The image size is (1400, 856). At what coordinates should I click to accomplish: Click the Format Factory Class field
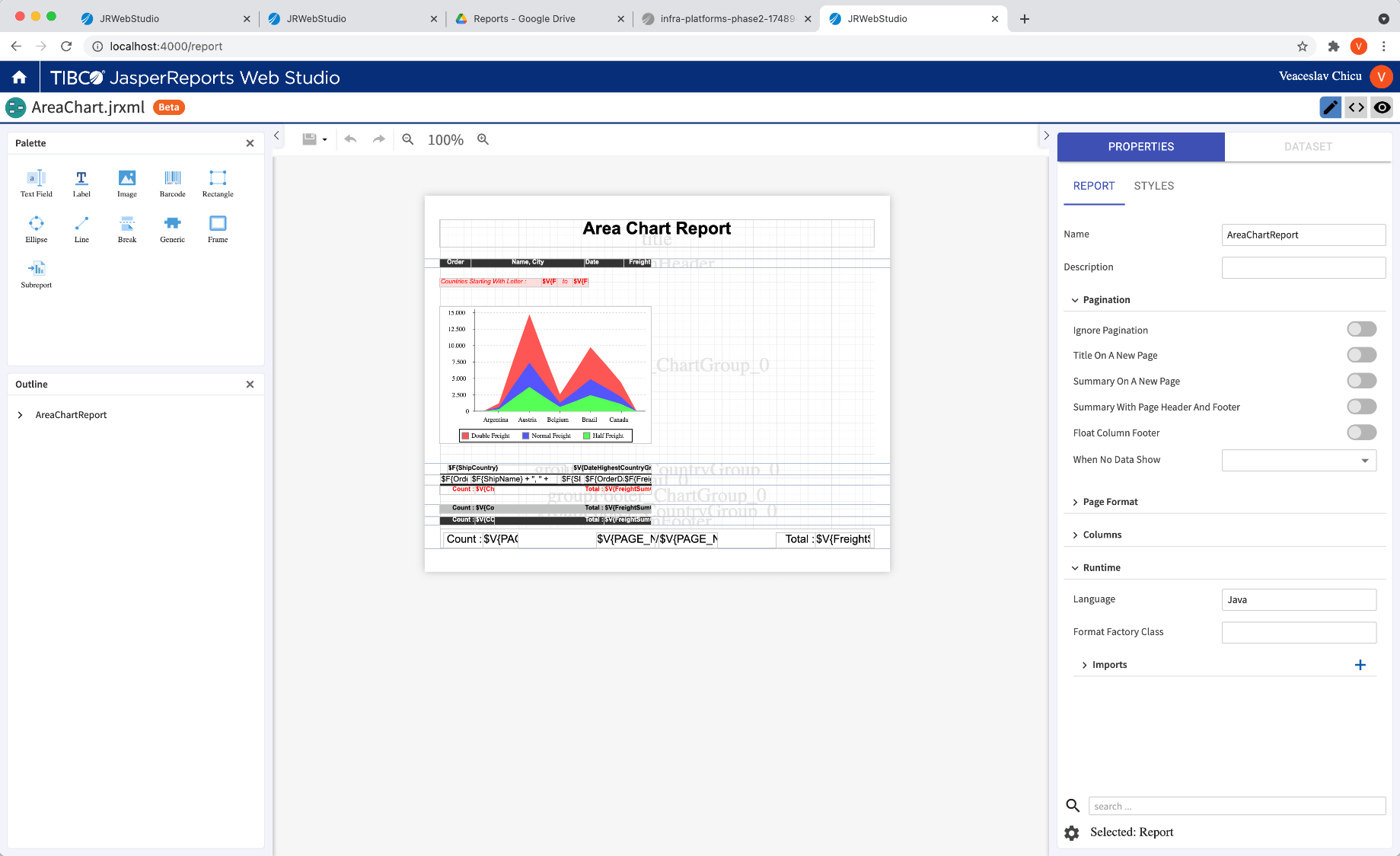[1299, 632]
